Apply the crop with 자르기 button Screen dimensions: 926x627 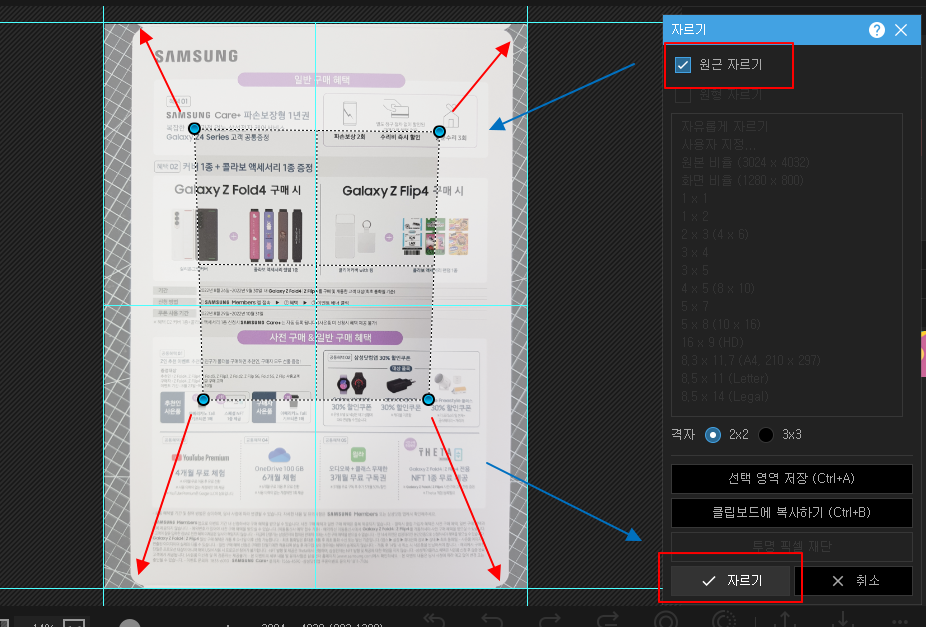coord(731,581)
